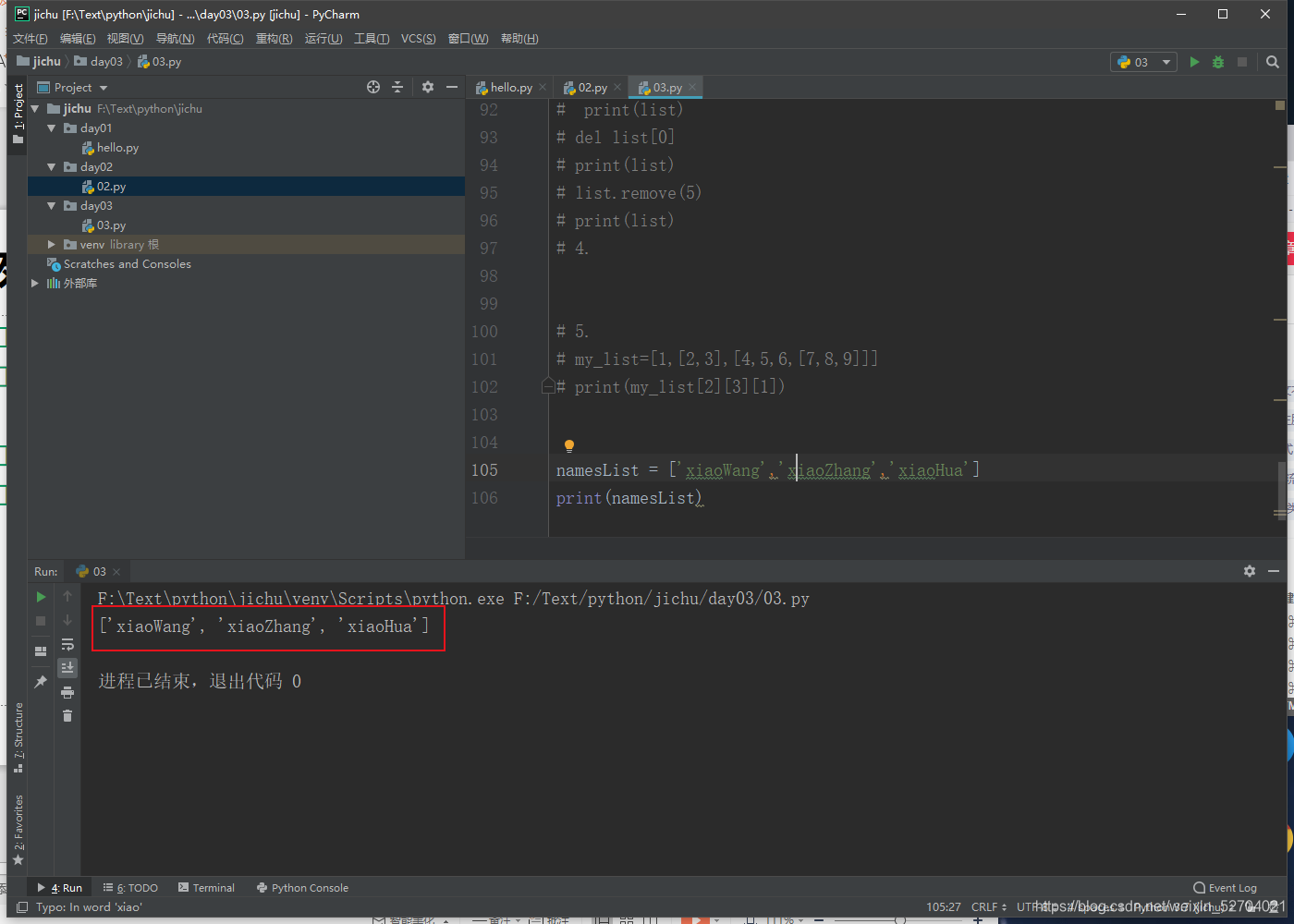Image resolution: width=1294 pixels, height=924 pixels.
Task: Open the 帮助(H) menu
Action: point(519,39)
